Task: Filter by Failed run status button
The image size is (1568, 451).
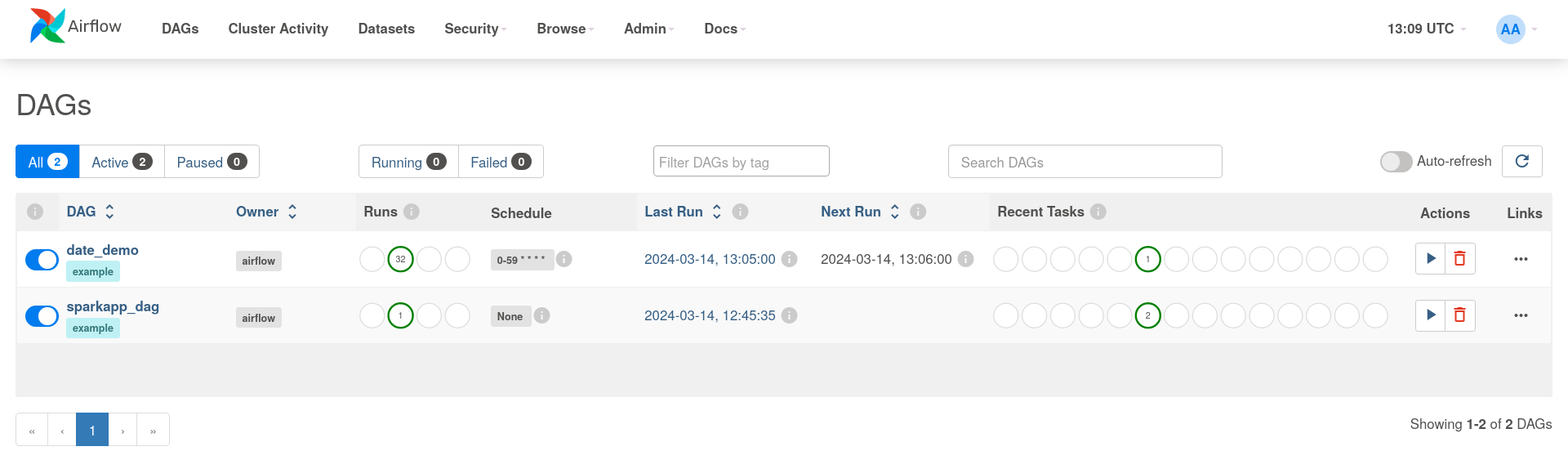Action: (x=501, y=162)
